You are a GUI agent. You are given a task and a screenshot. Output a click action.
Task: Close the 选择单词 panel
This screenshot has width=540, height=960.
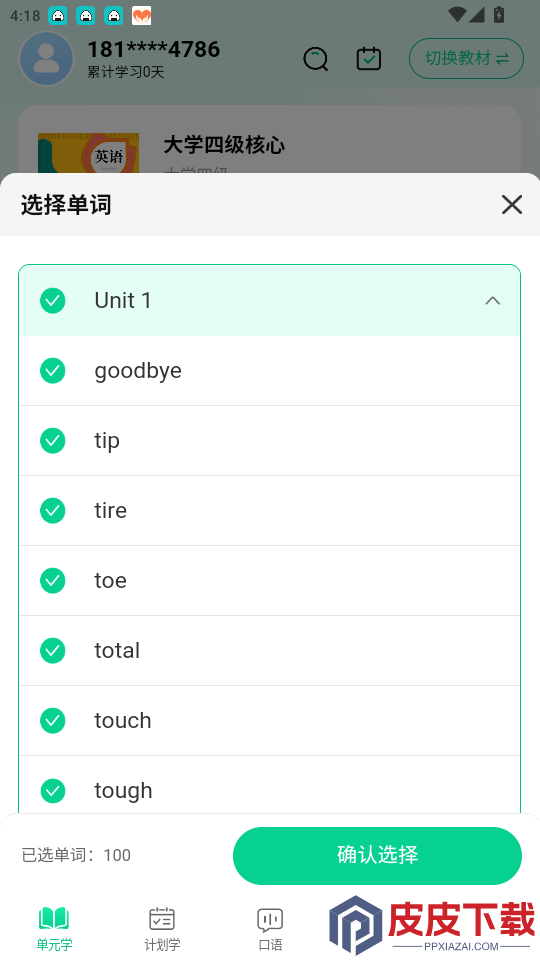coord(512,204)
